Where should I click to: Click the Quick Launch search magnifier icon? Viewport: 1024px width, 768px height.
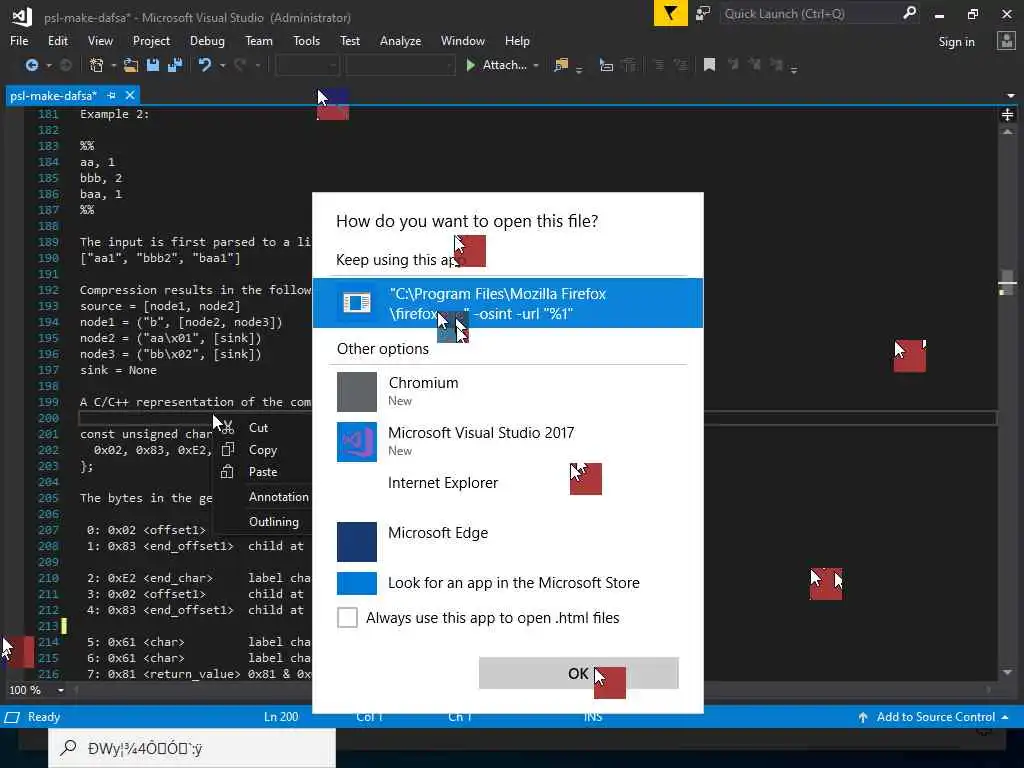point(910,13)
